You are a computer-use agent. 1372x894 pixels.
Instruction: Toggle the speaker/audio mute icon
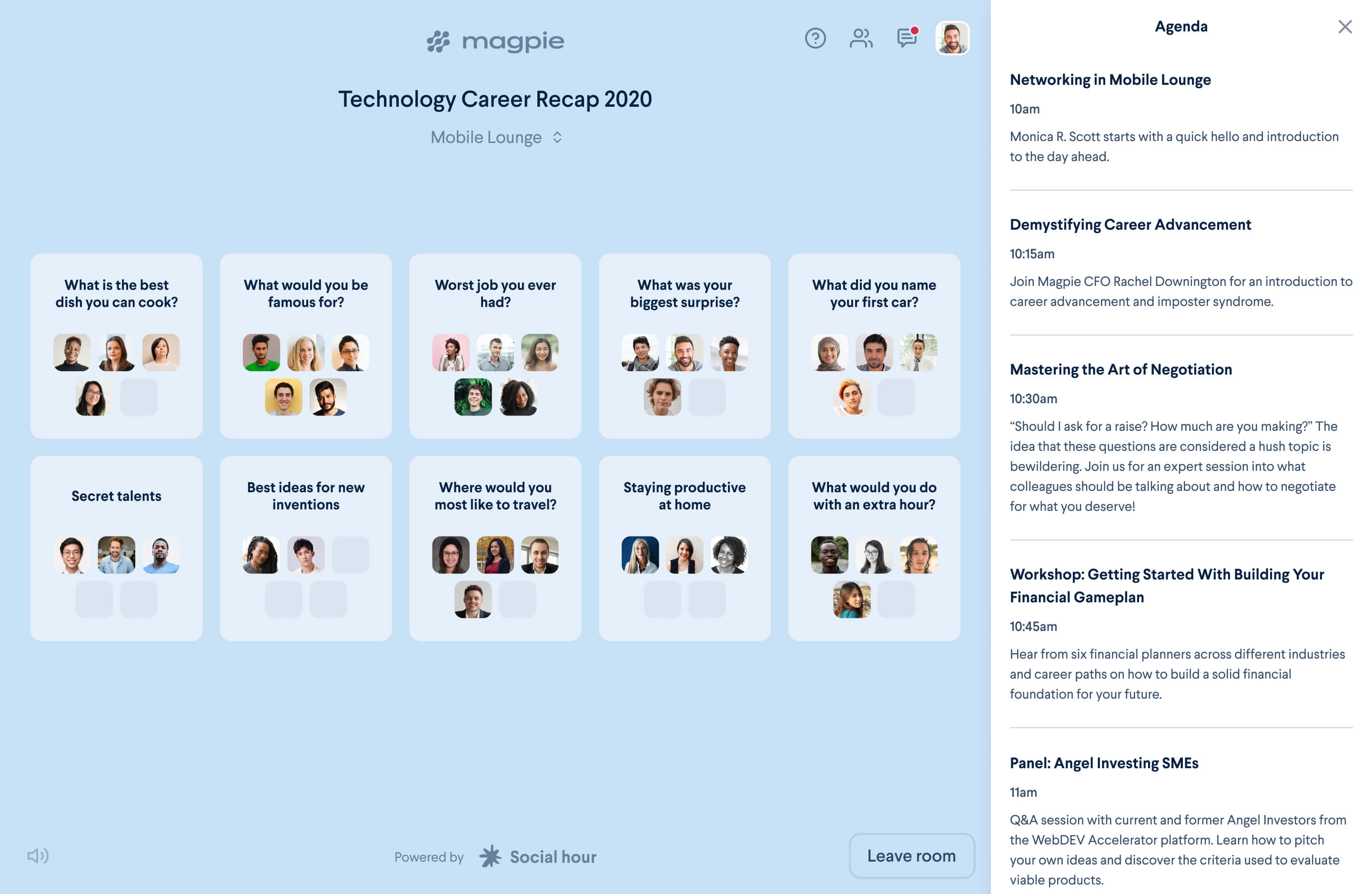(x=37, y=856)
